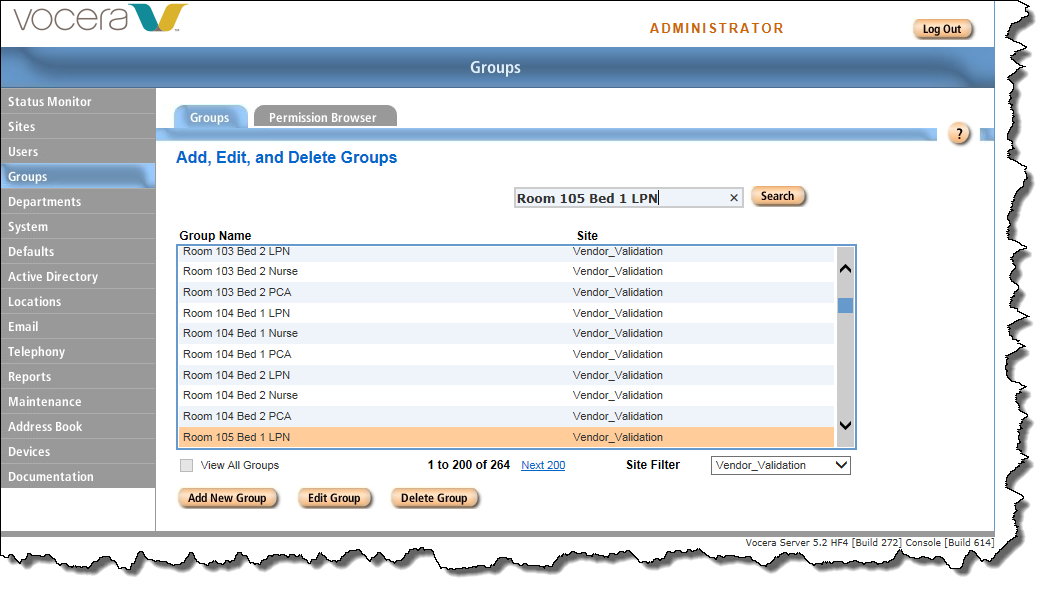The height and width of the screenshot is (592, 1051).
Task: Select the Room 104 Bed 2 LPN row
Action: pyautogui.click(x=506, y=375)
